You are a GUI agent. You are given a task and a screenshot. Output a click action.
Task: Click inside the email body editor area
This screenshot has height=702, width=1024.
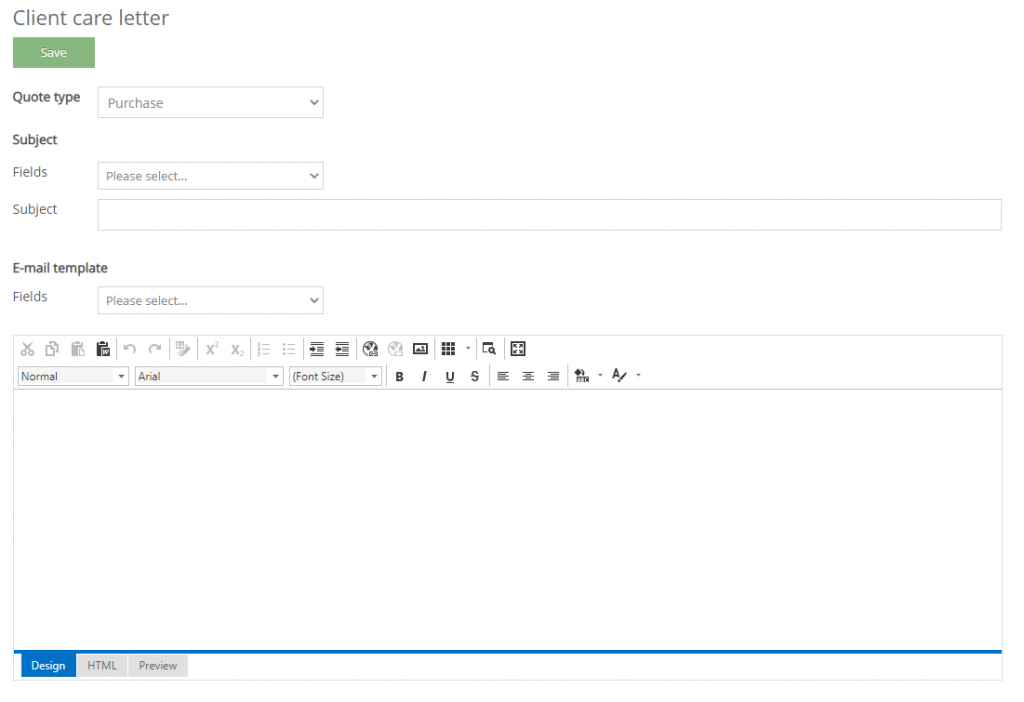[x=507, y=520]
